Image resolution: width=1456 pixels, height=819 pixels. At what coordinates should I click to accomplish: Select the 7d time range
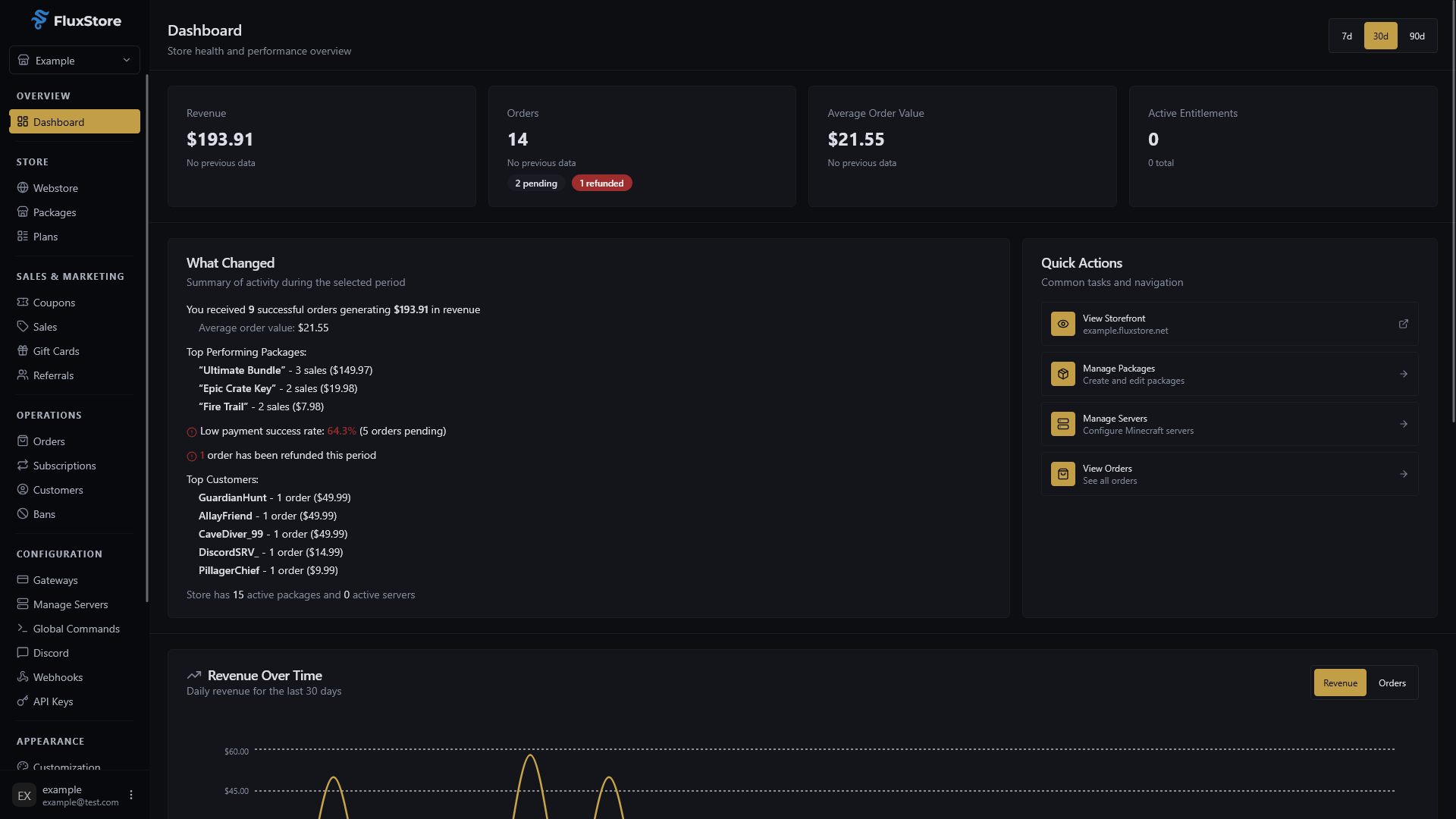click(1346, 36)
